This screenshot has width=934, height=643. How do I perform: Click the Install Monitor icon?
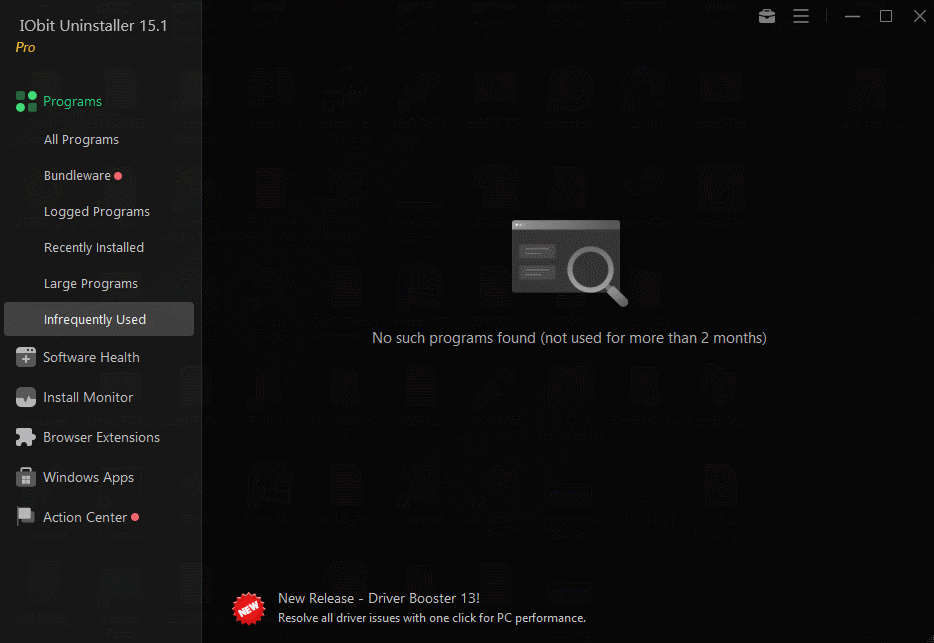tap(26, 397)
